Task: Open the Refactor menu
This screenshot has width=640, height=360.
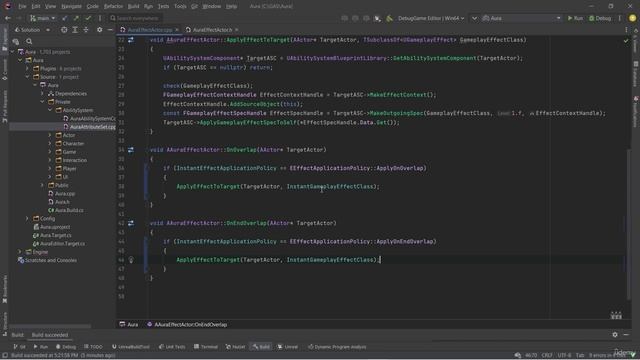Action: point(113,6)
